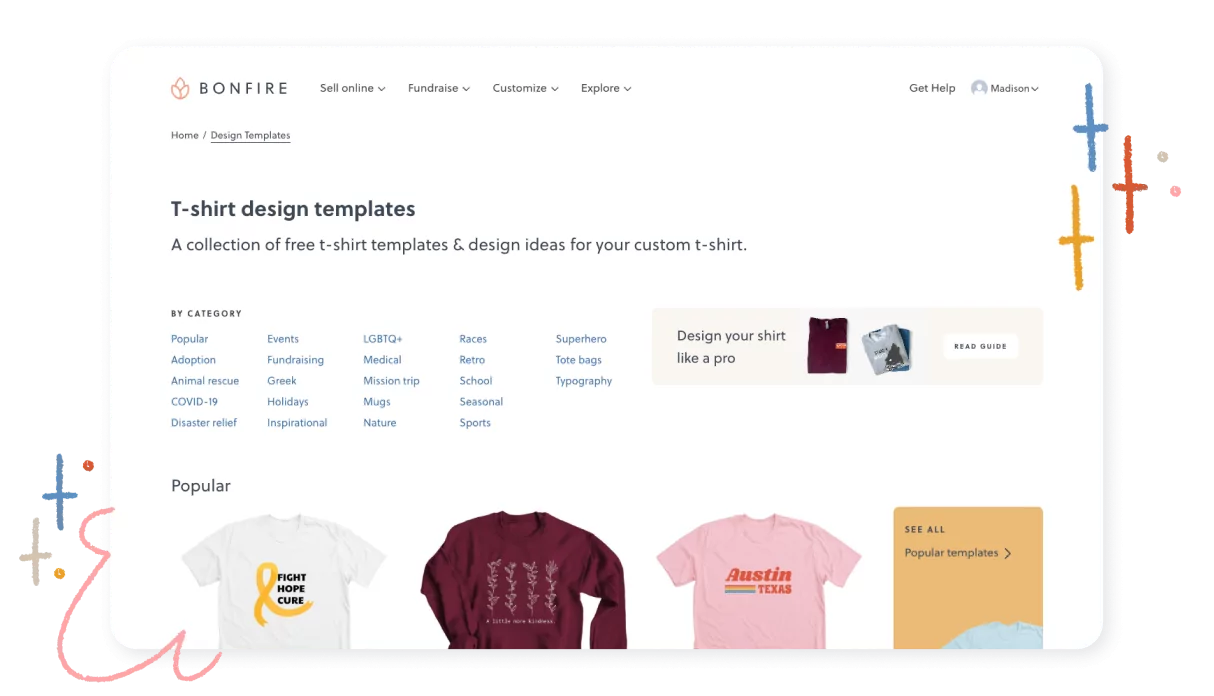Choose the Typography category
This screenshot has height=696, width=1214.
pos(584,381)
